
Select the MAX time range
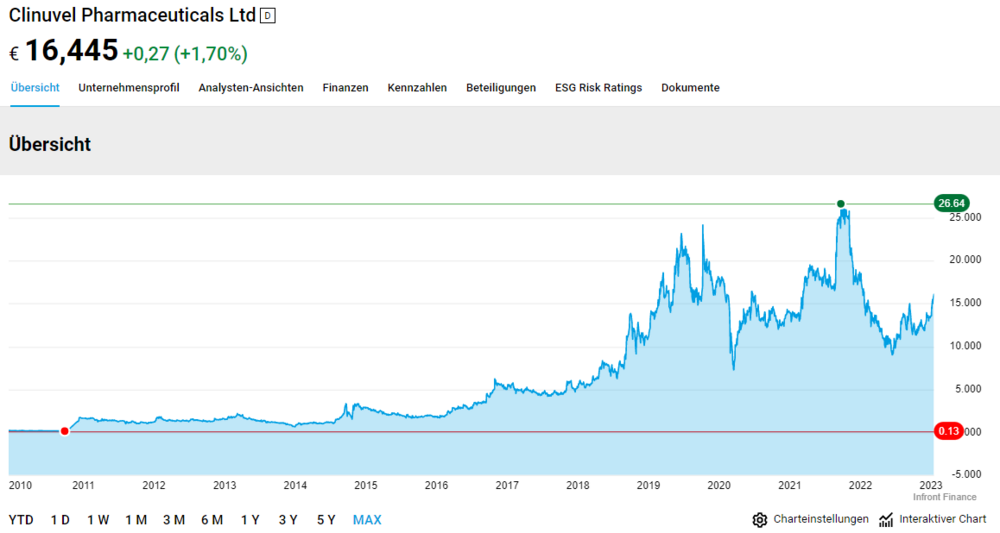point(367,520)
